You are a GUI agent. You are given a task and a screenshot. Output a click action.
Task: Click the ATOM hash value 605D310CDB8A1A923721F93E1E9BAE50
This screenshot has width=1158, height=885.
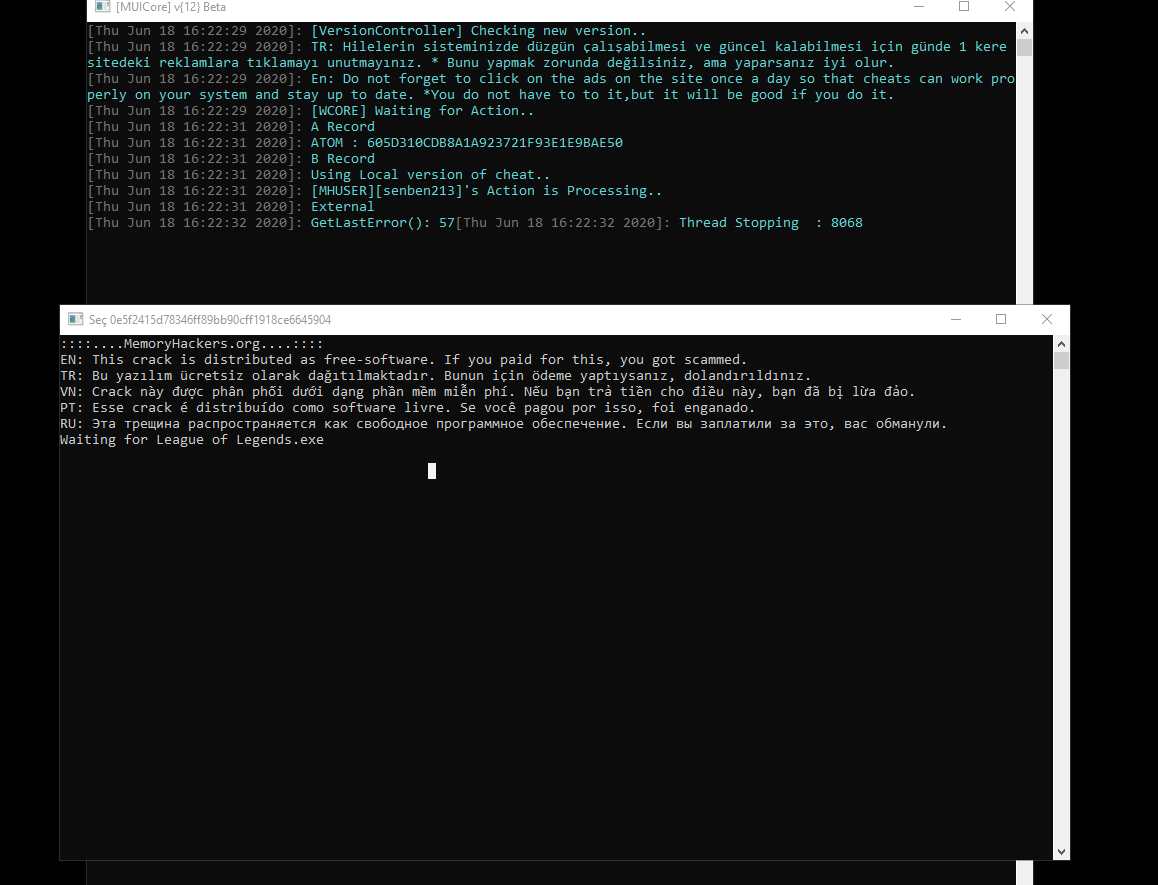[495, 143]
